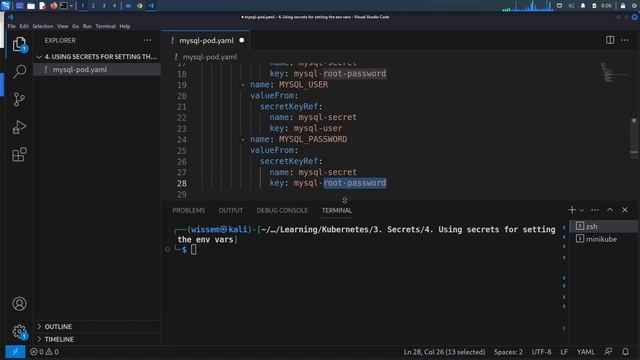Switch to the PROBLEMS panel tab
Image resolution: width=640 pixels, height=360 pixels.
(x=189, y=210)
